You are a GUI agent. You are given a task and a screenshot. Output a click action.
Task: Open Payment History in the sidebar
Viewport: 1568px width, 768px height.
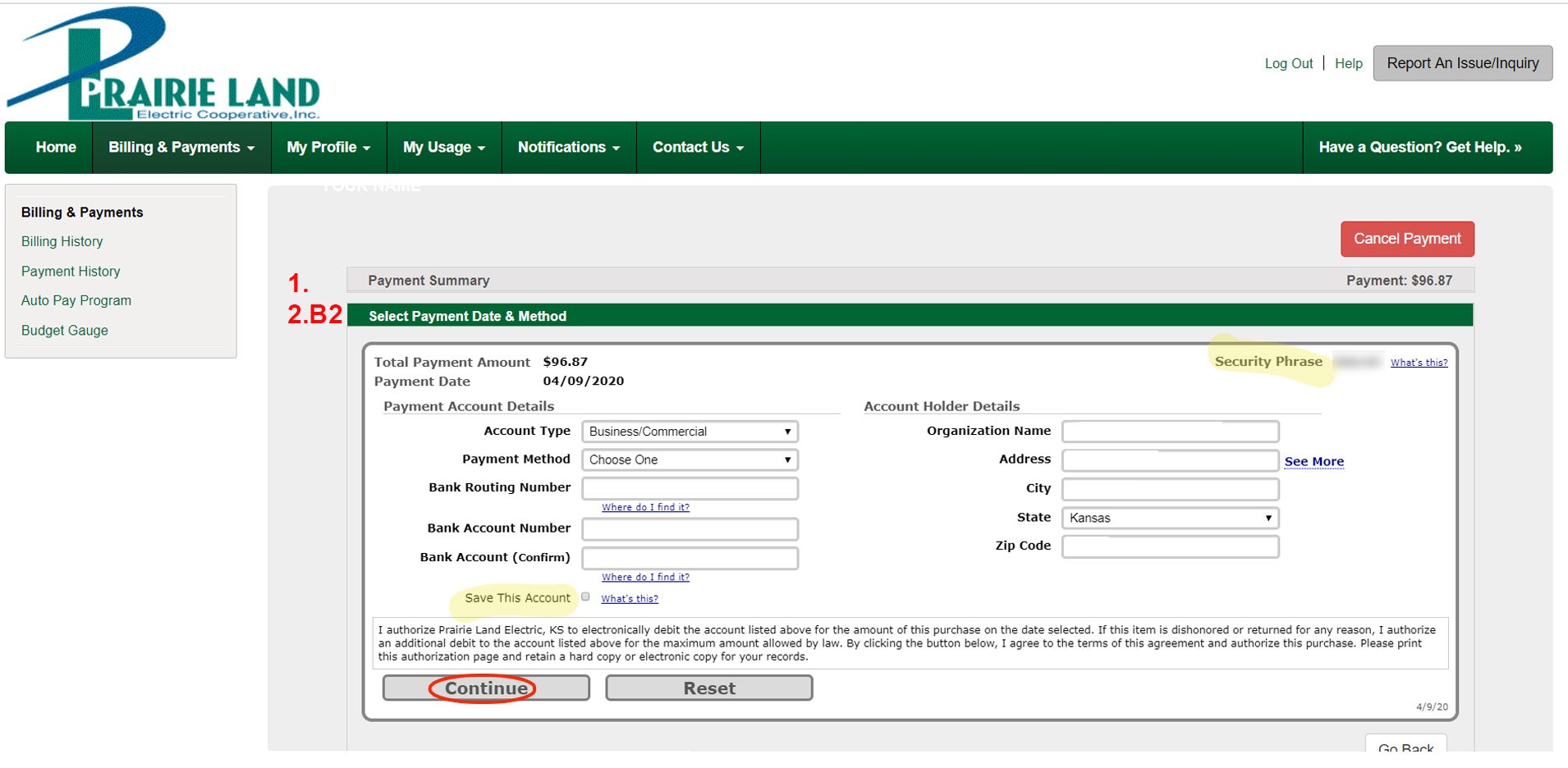pyautogui.click(x=71, y=271)
